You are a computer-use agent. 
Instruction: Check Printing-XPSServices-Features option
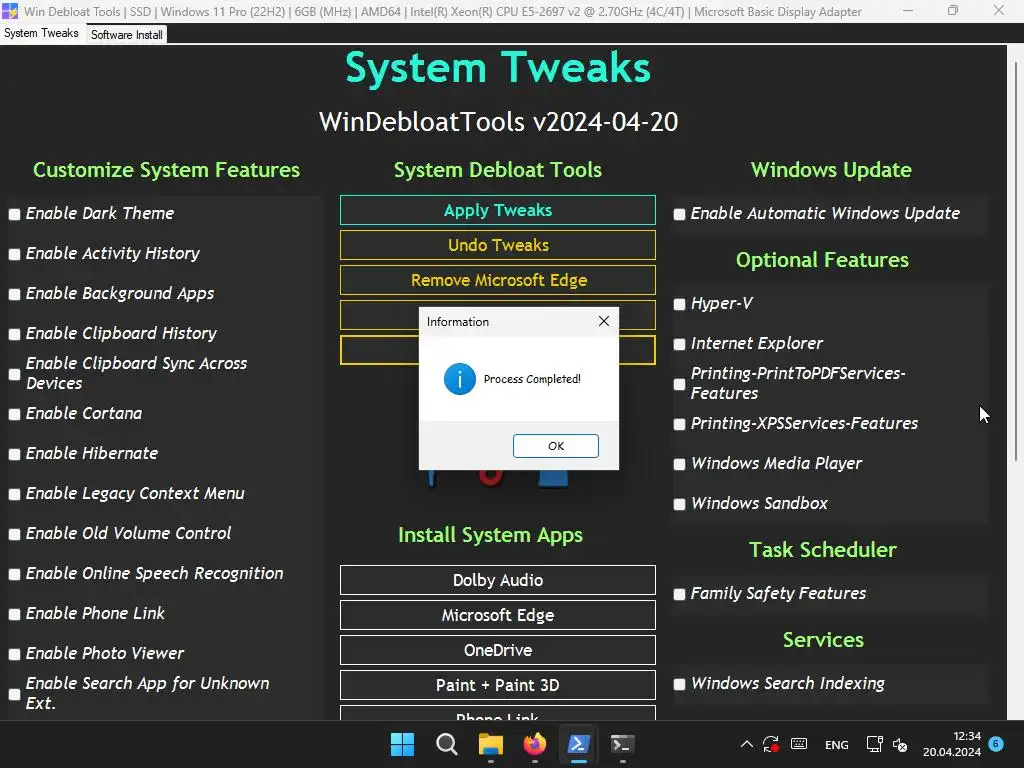coord(679,424)
